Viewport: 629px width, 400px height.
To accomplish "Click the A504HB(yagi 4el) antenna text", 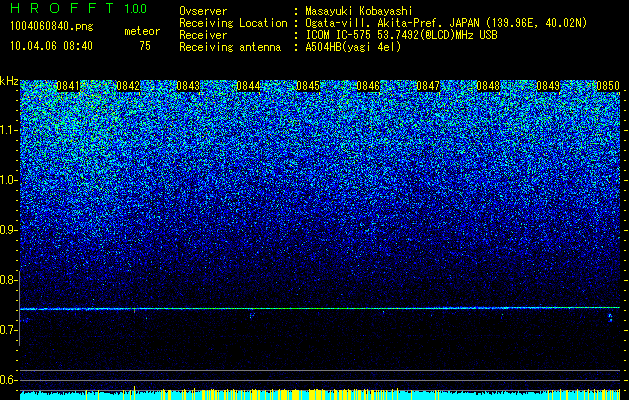I will (353, 47).
